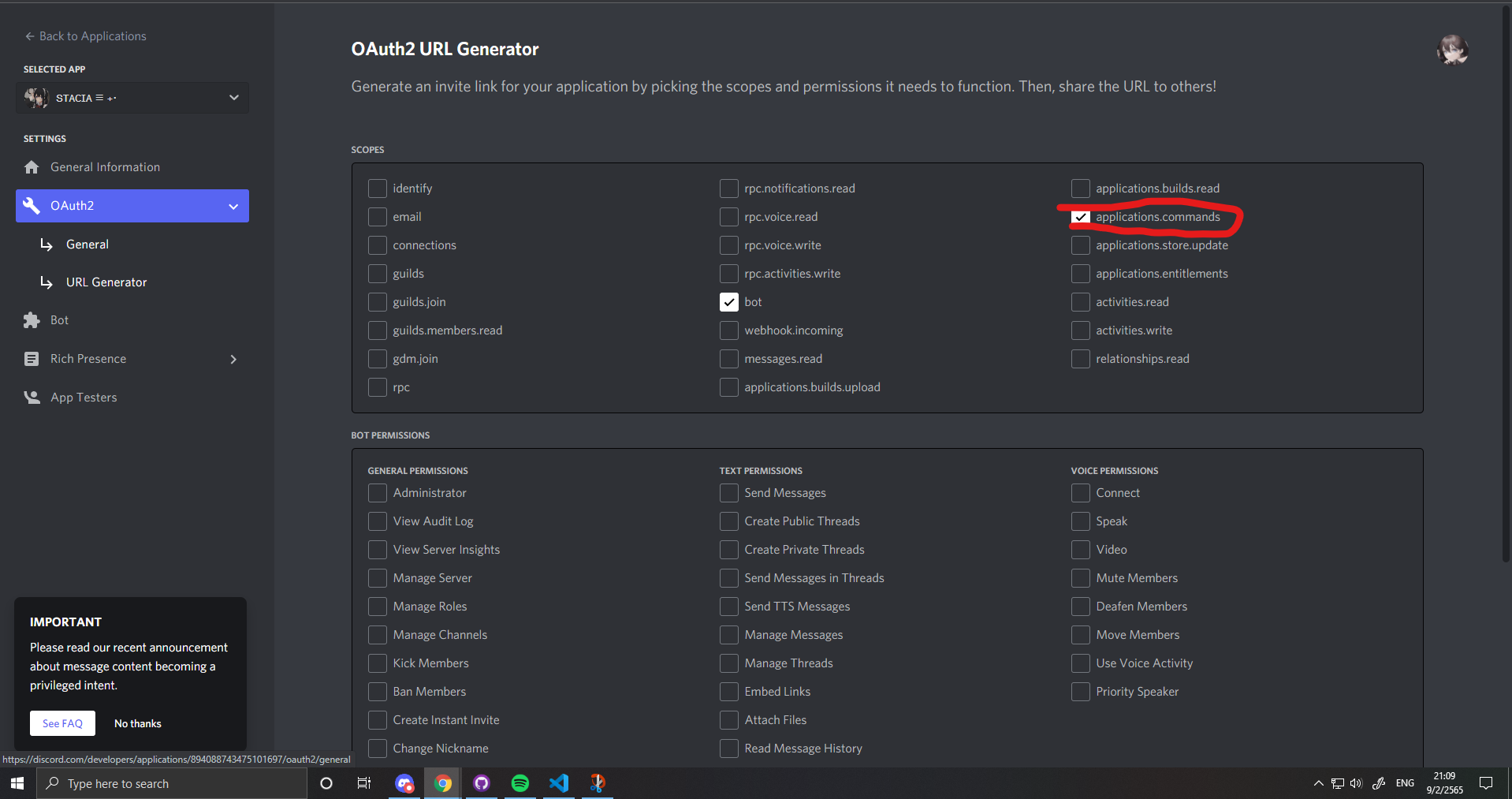This screenshot has height=799, width=1512.
Task: Click the volume speaker icon
Action: pyautogui.click(x=1356, y=783)
